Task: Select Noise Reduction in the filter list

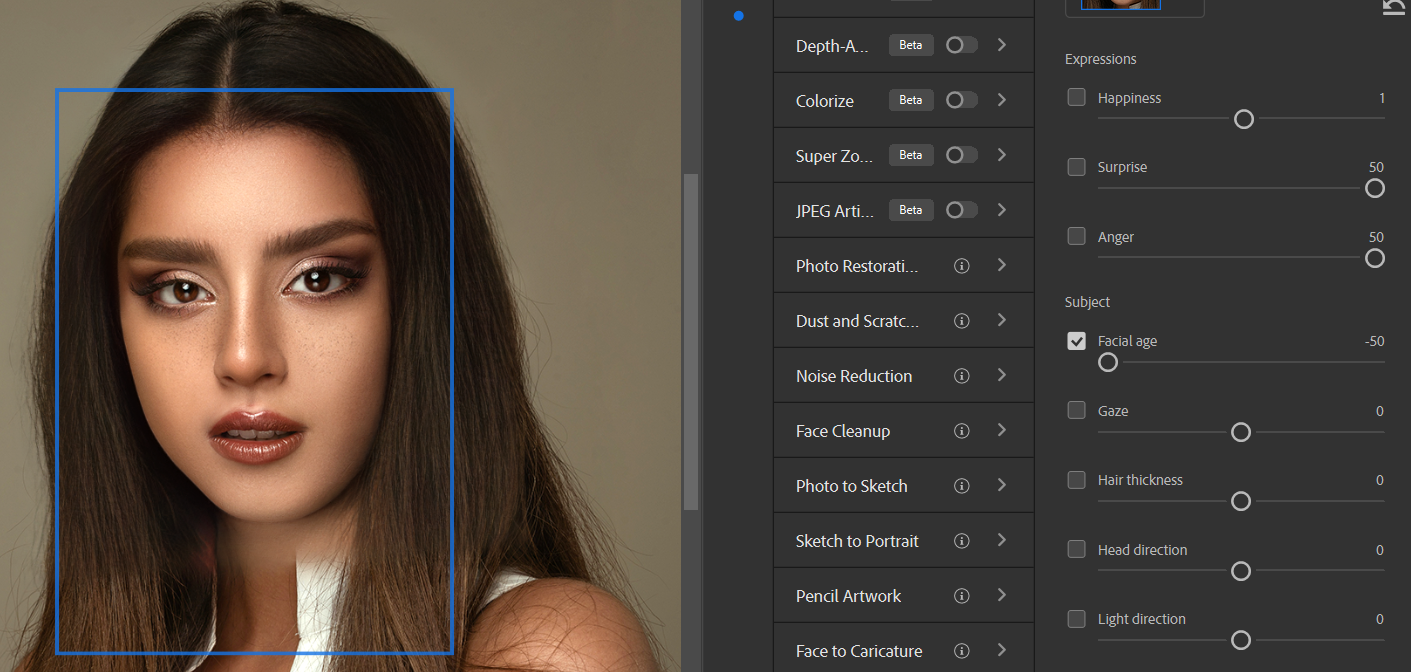Action: tap(853, 376)
